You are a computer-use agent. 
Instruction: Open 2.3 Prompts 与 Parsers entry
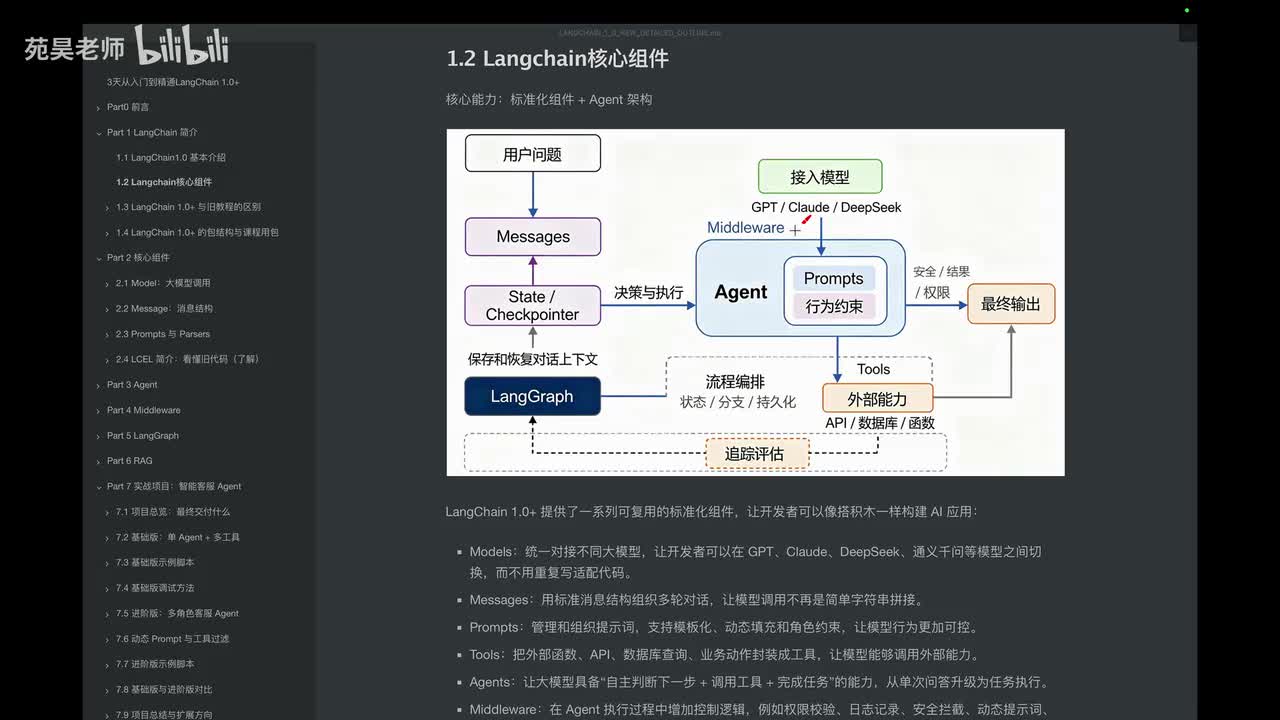[163, 334]
